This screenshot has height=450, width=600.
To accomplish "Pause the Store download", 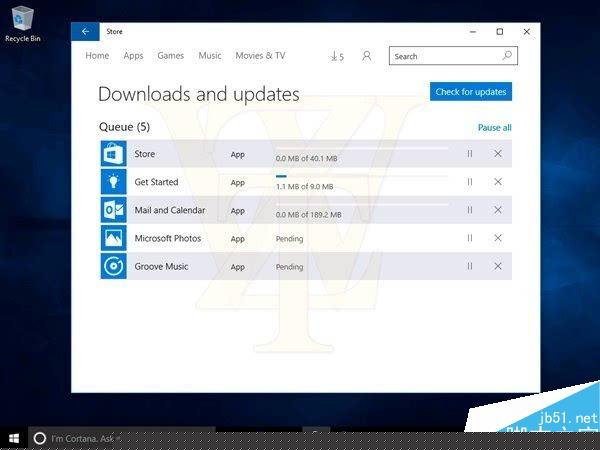I will pyautogui.click(x=469, y=154).
